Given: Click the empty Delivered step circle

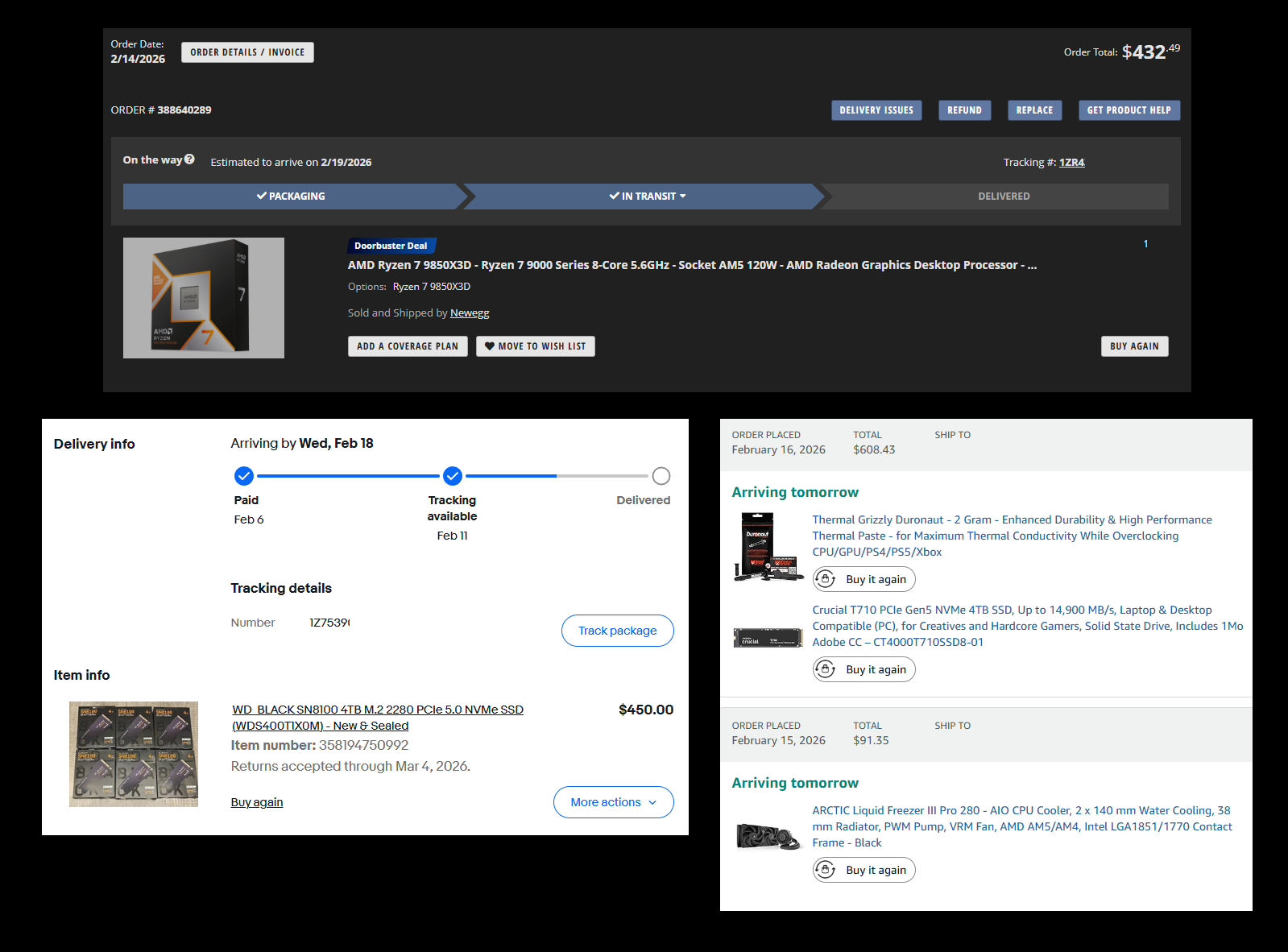Looking at the screenshot, I should coord(661,476).
